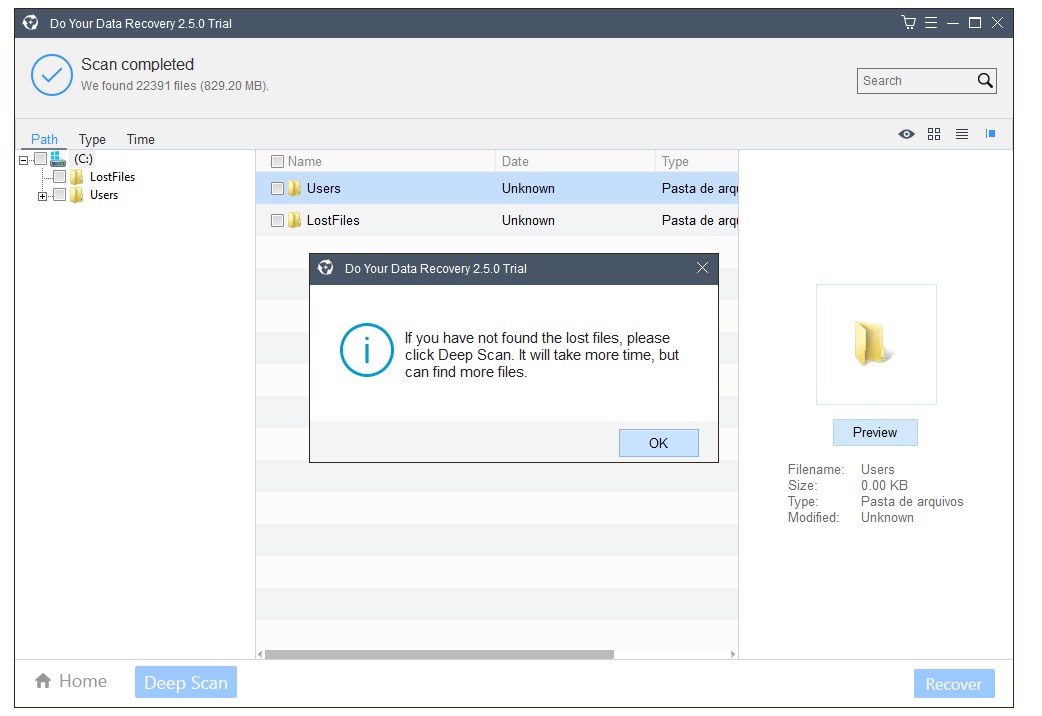The height and width of the screenshot is (716, 1042).
Task: Start a Deep Scan
Action: pos(186,683)
